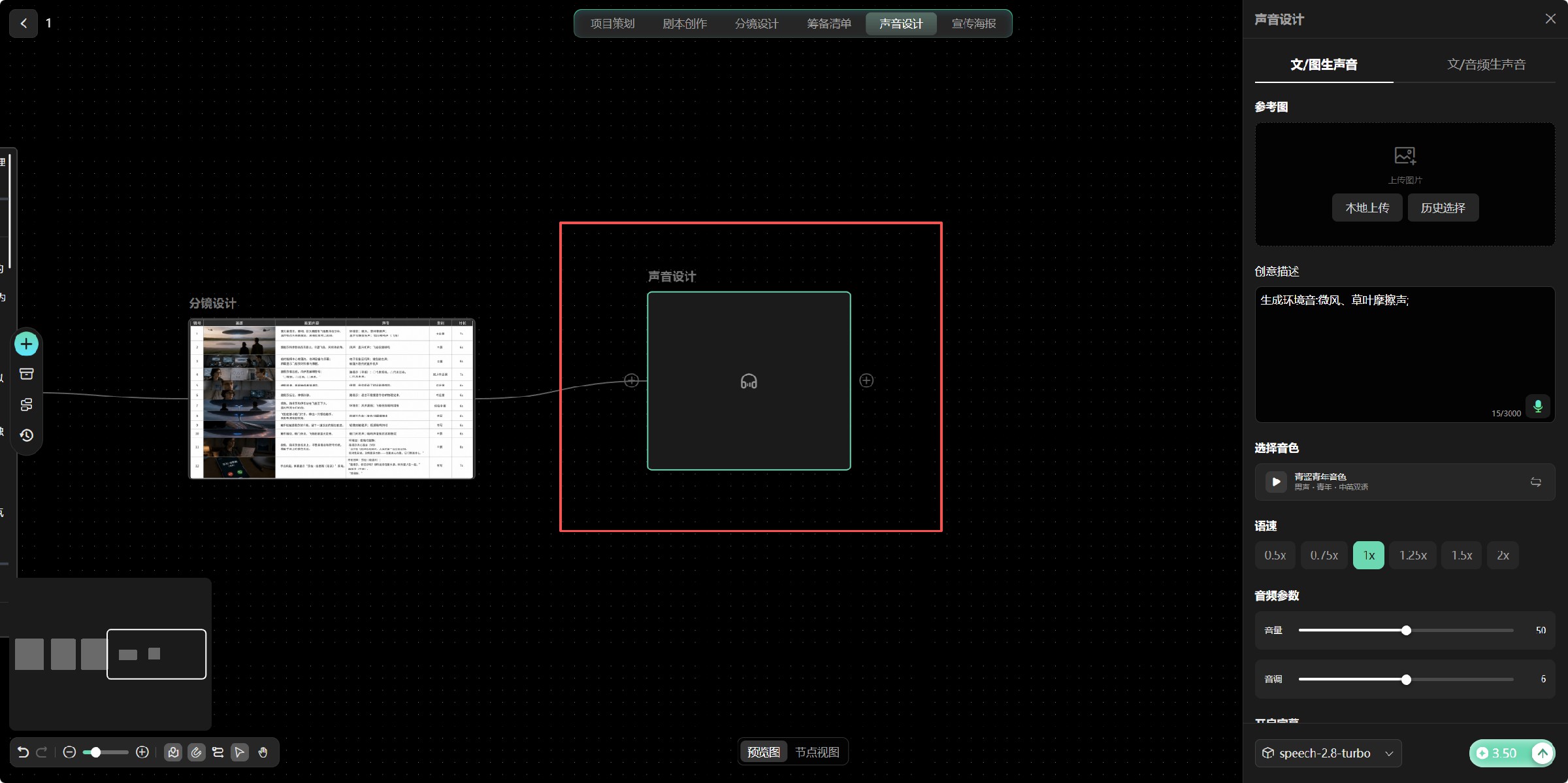This screenshot has height=783, width=1568.
Task: Click the auto-layout route icon
Action: click(x=218, y=752)
